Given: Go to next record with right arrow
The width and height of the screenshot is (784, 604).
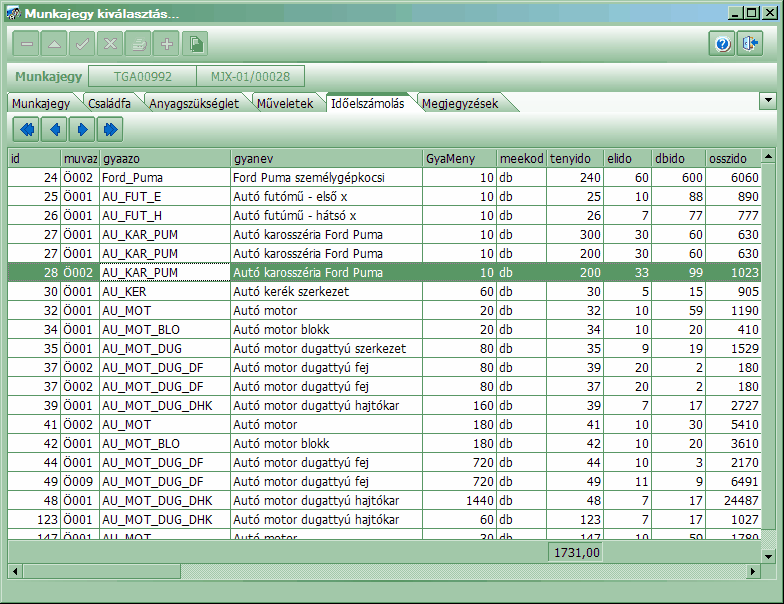Looking at the screenshot, I should pyautogui.click(x=82, y=130).
